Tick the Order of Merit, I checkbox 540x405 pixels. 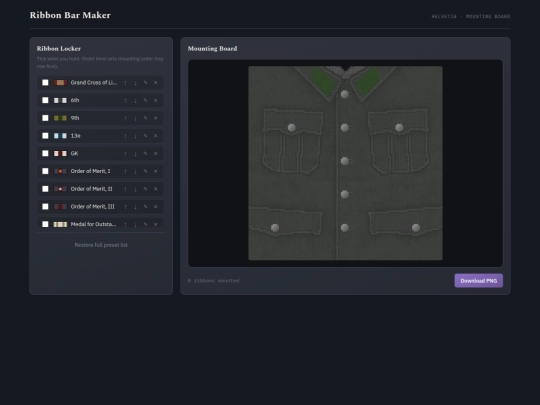[45, 171]
